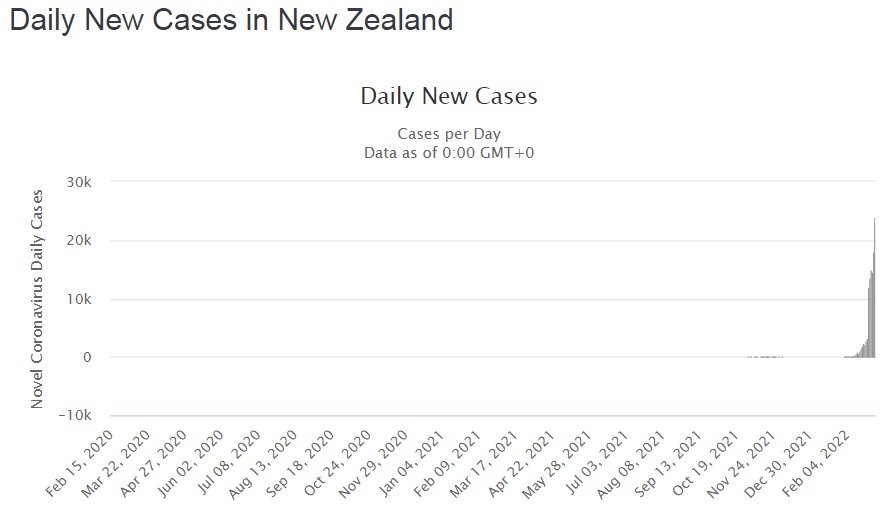Click the 10k y-axis label
Screen dimensions: 890x512
click(x=79, y=299)
